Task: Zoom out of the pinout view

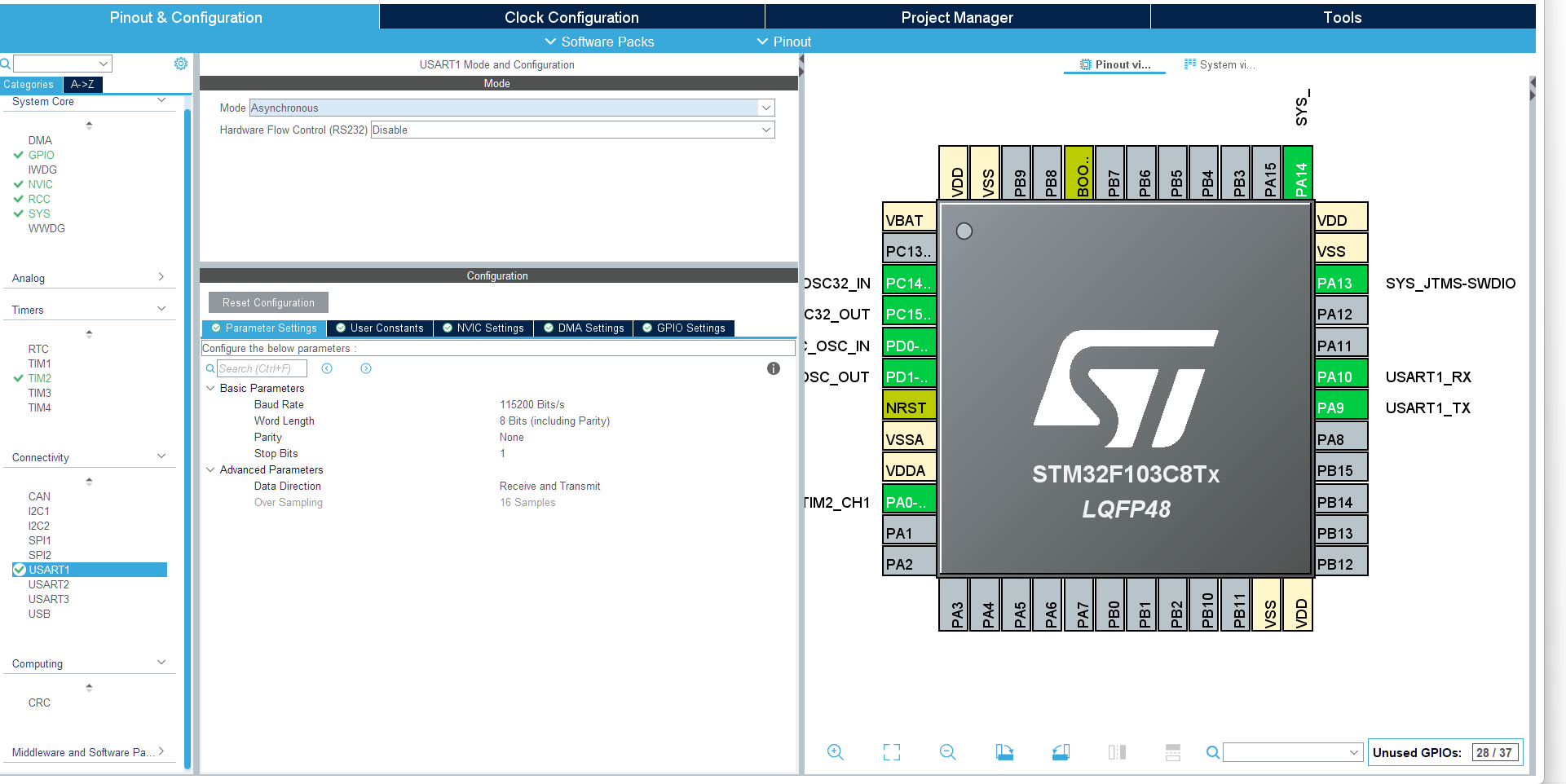Action: 947,752
